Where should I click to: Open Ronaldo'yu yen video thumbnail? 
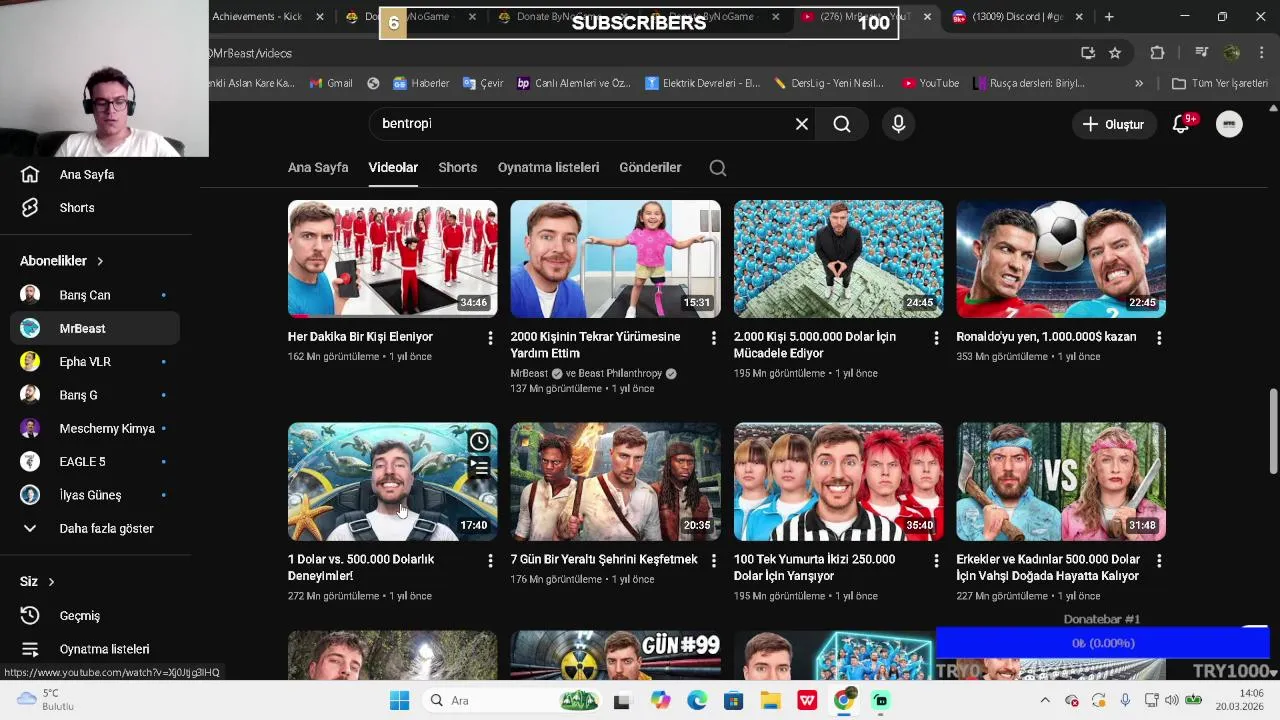pos(1061,259)
